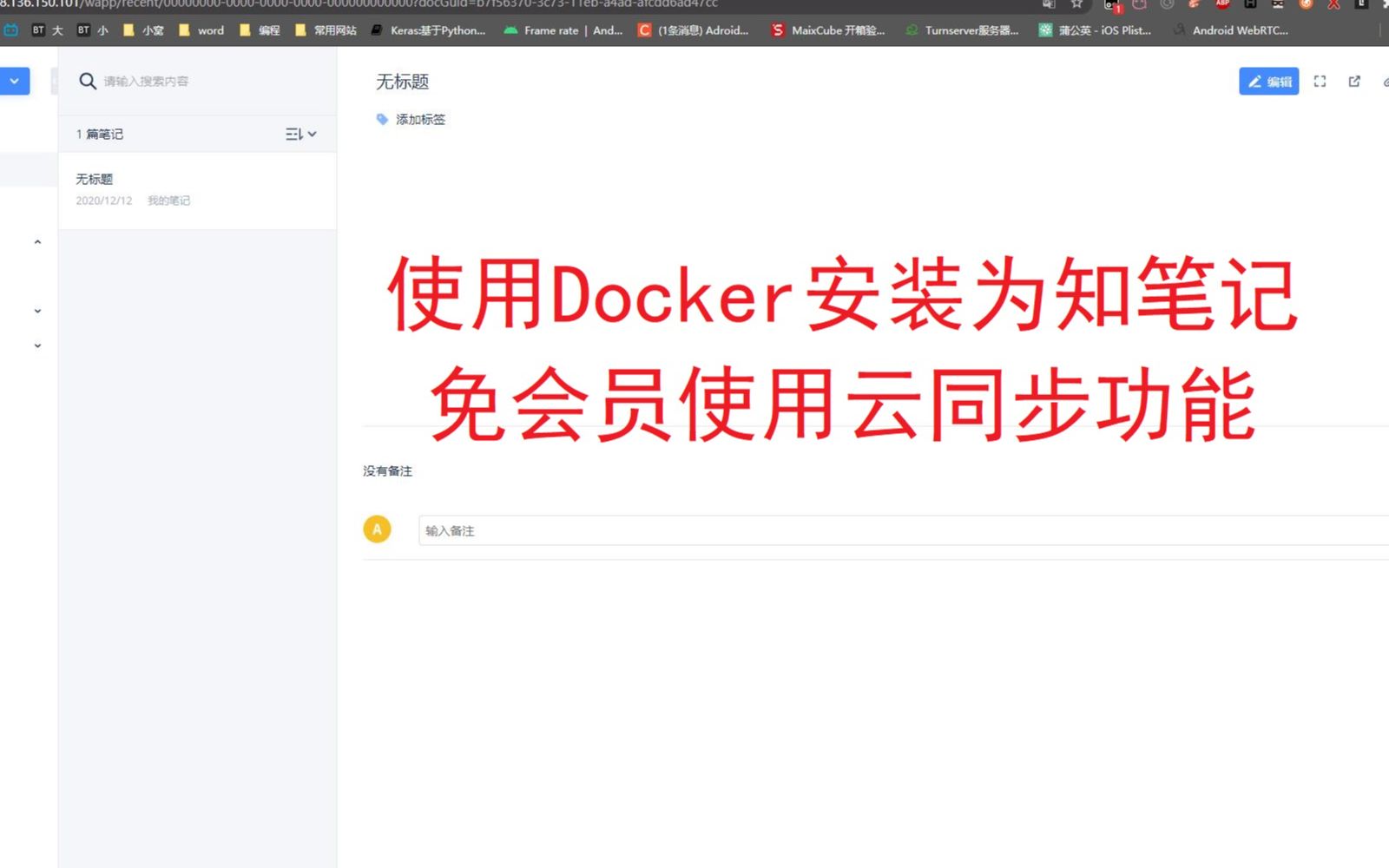Click the 2020/12/12 date on the note item
Viewport: 1389px width, 868px height.
[104, 201]
